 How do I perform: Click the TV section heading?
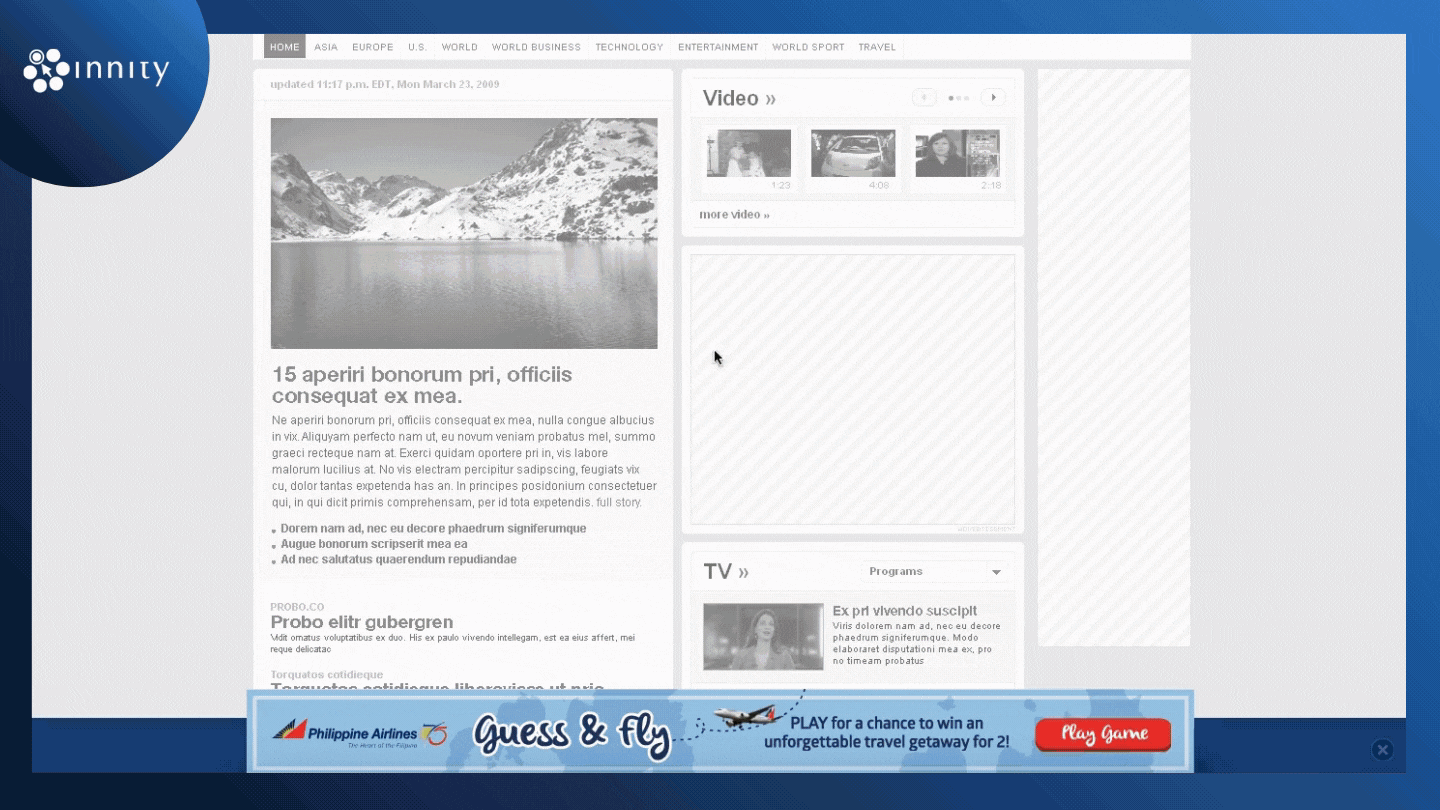pyautogui.click(x=726, y=572)
